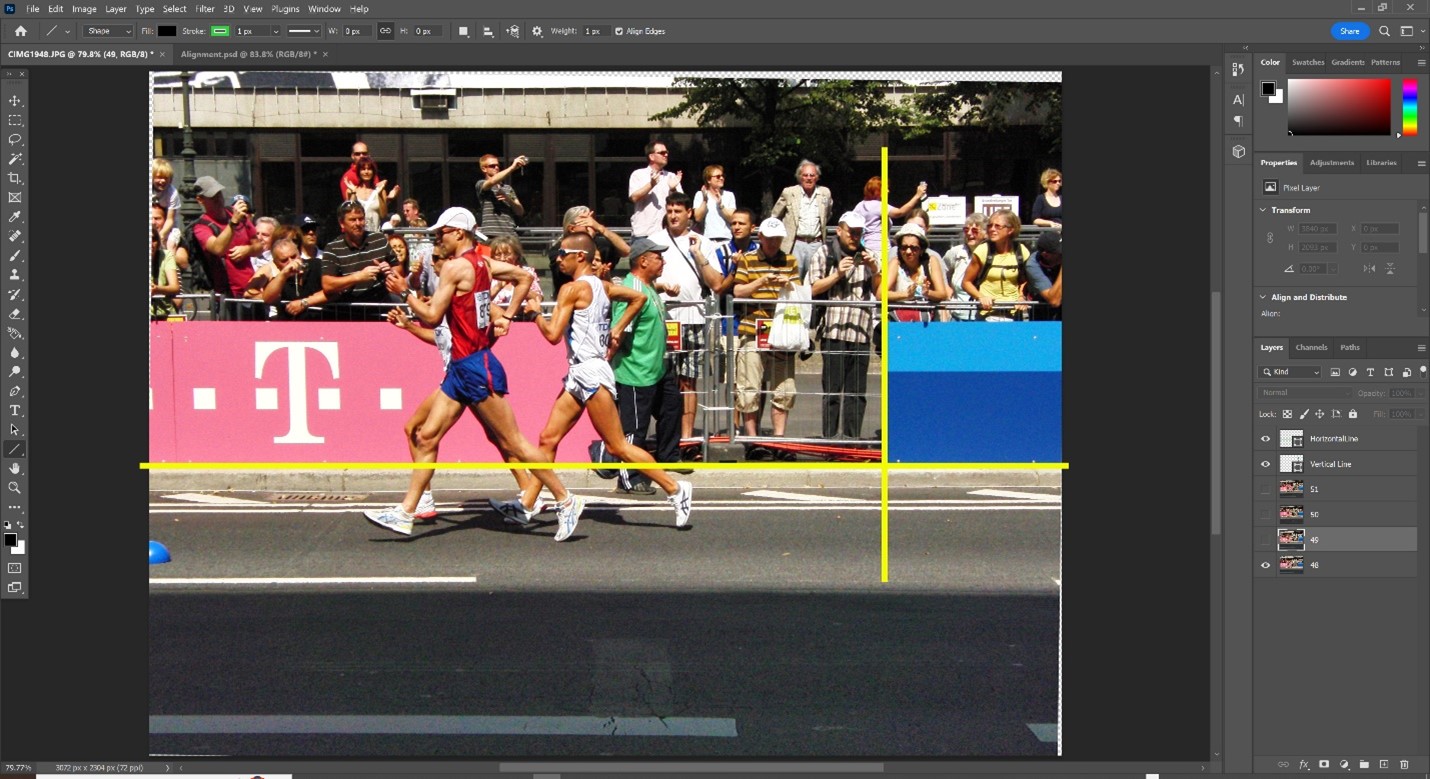This screenshot has width=1430, height=779.
Task: Open the Image menu
Action: 84,9
